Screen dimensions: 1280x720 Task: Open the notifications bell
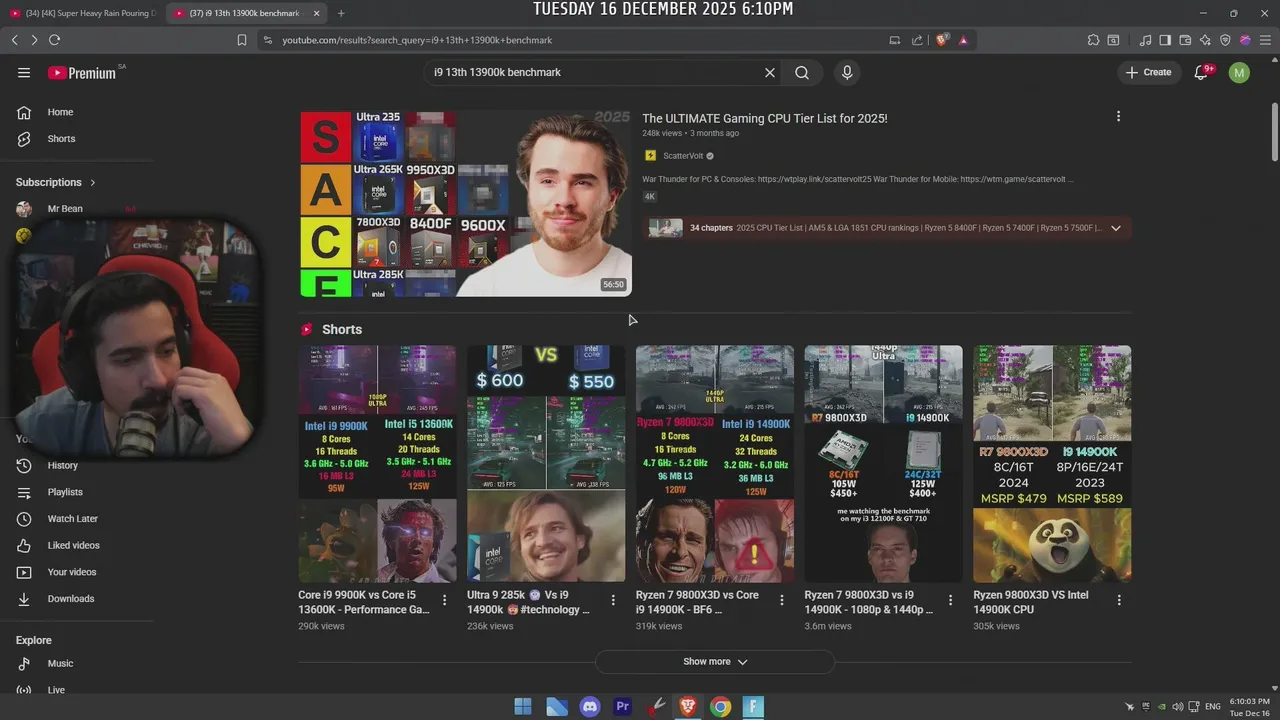(x=1201, y=72)
